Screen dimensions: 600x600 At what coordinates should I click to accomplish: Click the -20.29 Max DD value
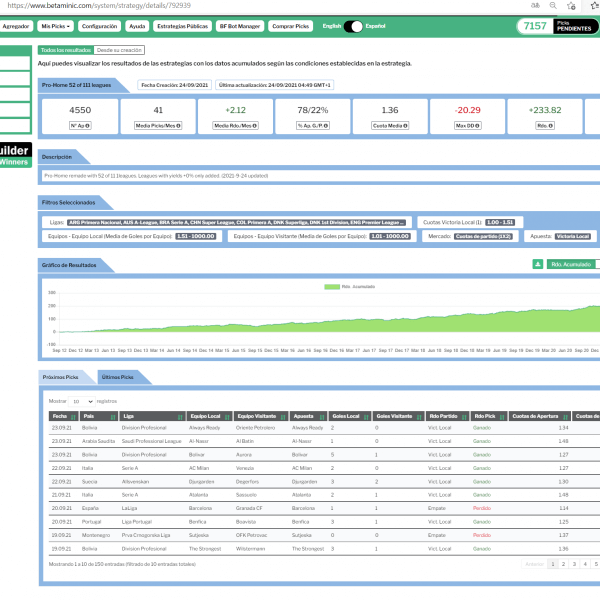click(467, 110)
